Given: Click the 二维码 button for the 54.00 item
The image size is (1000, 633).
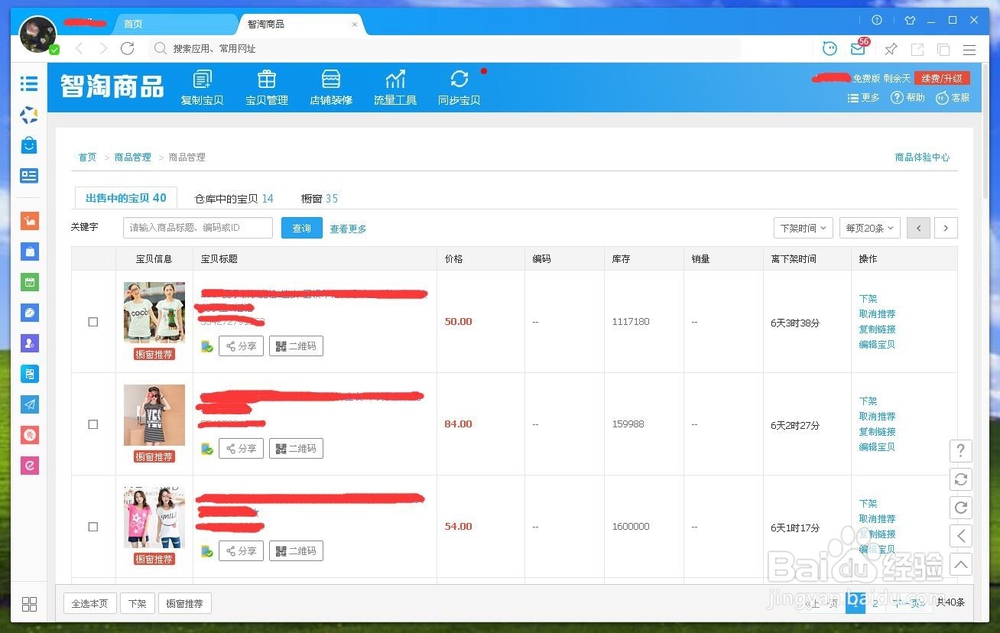Looking at the screenshot, I should click(x=296, y=551).
